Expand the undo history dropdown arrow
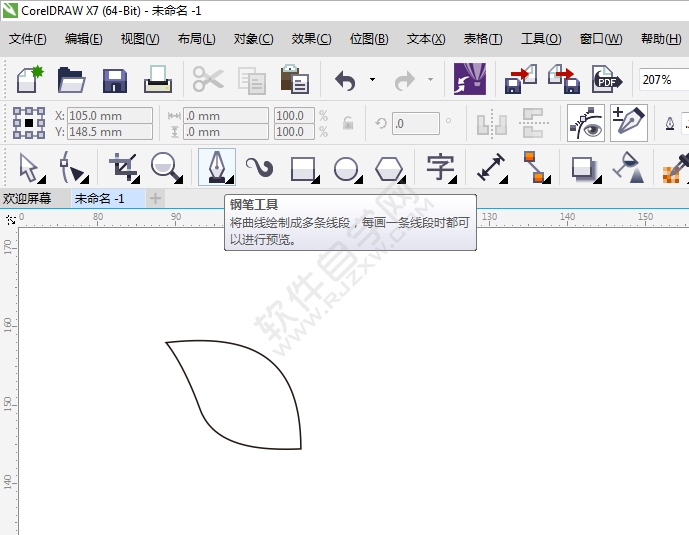 coord(372,79)
